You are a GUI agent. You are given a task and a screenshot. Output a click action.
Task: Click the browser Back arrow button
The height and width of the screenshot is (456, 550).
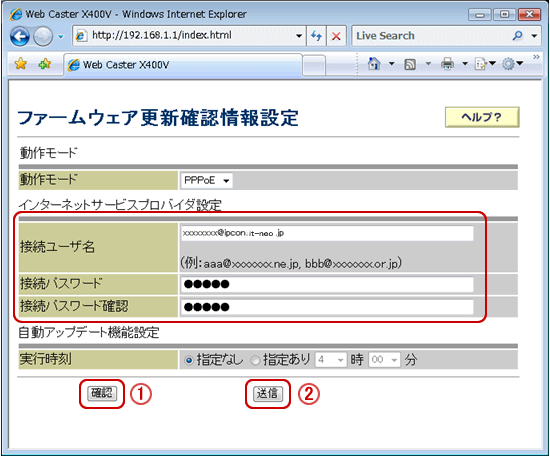(x=19, y=36)
